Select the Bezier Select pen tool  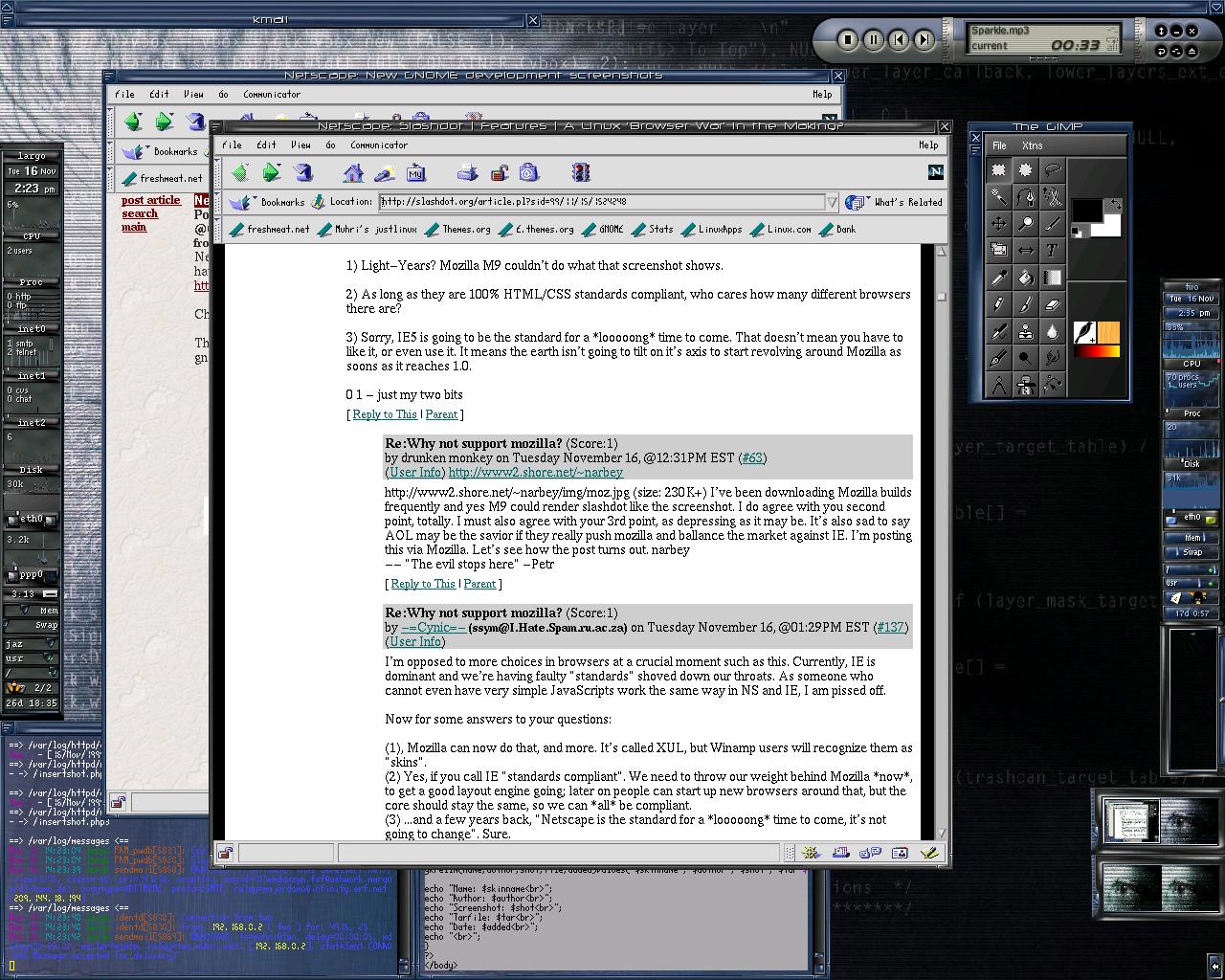pos(1025,197)
